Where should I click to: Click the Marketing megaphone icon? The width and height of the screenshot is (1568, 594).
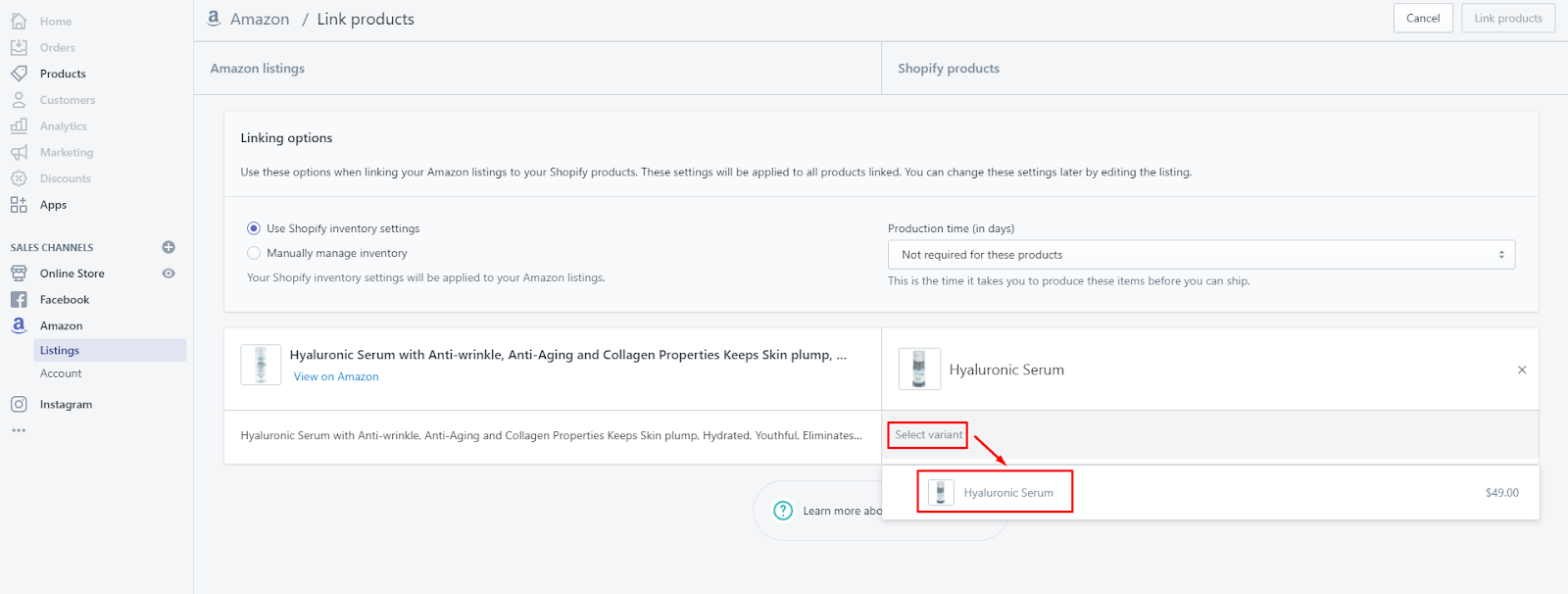pyautogui.click(x=19, y=152)
